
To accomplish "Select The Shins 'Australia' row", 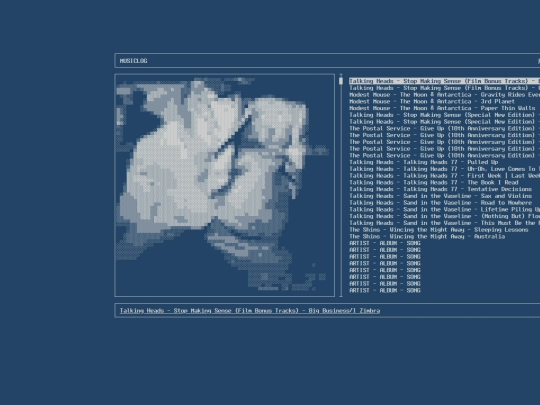I will tap(427, 237).
